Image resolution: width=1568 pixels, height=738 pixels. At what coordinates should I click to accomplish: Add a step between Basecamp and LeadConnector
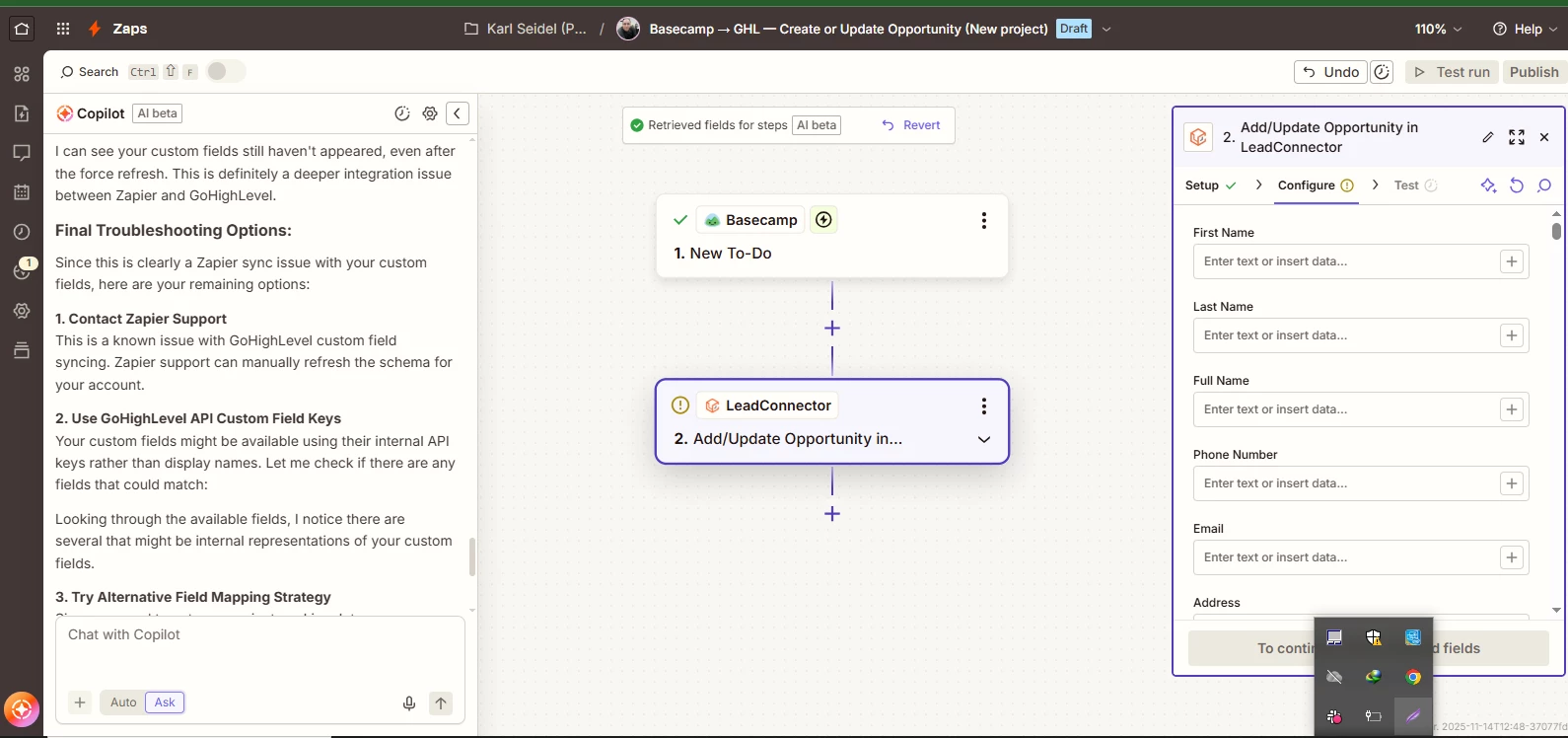pos(832,329)
